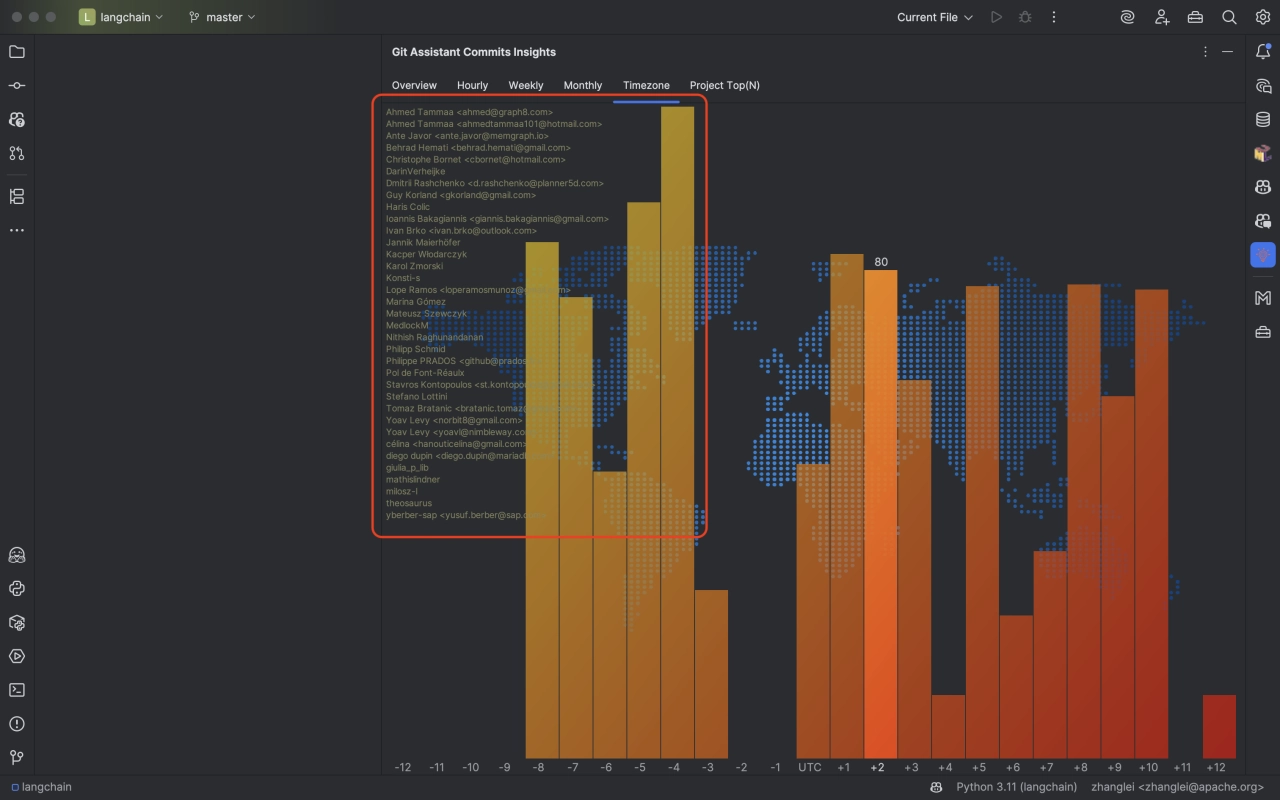1280x800 pixels.
Task: Open IDE settings gear icon
Action: [1262, 17]
